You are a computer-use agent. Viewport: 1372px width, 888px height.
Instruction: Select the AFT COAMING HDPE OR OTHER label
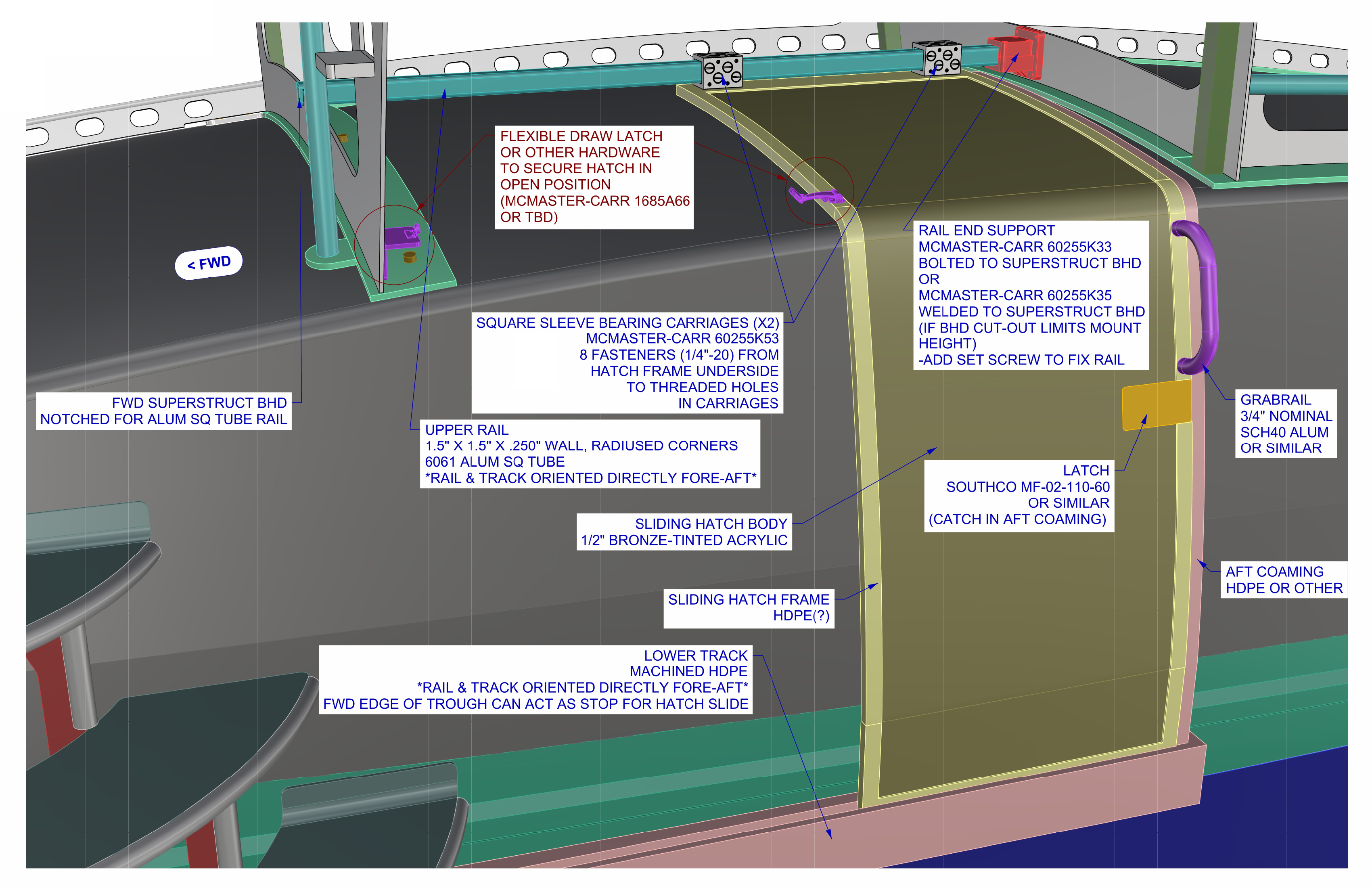tap(1284, 580)
